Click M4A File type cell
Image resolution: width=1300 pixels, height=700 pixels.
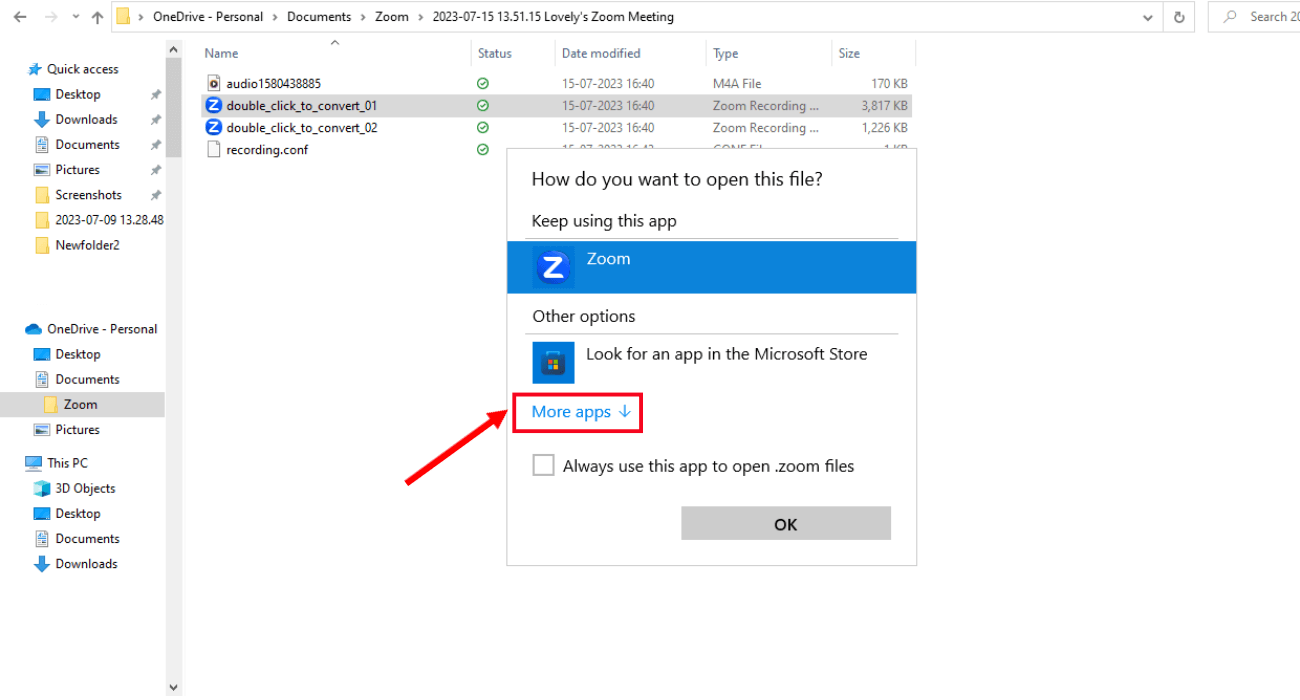pyautogui.click(x=738, y=83)
